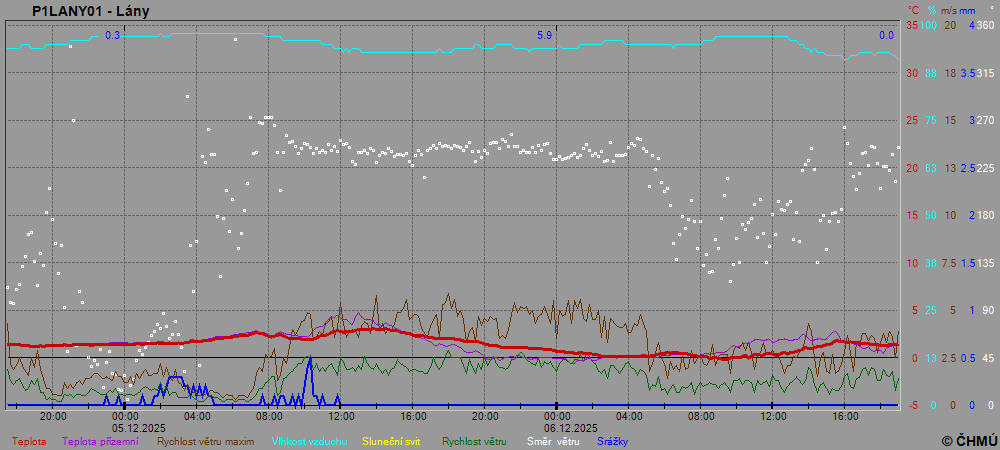Click the yellow Sluneční svit legend label
The width and height of the screenshot is (1000, 450).
392,441
